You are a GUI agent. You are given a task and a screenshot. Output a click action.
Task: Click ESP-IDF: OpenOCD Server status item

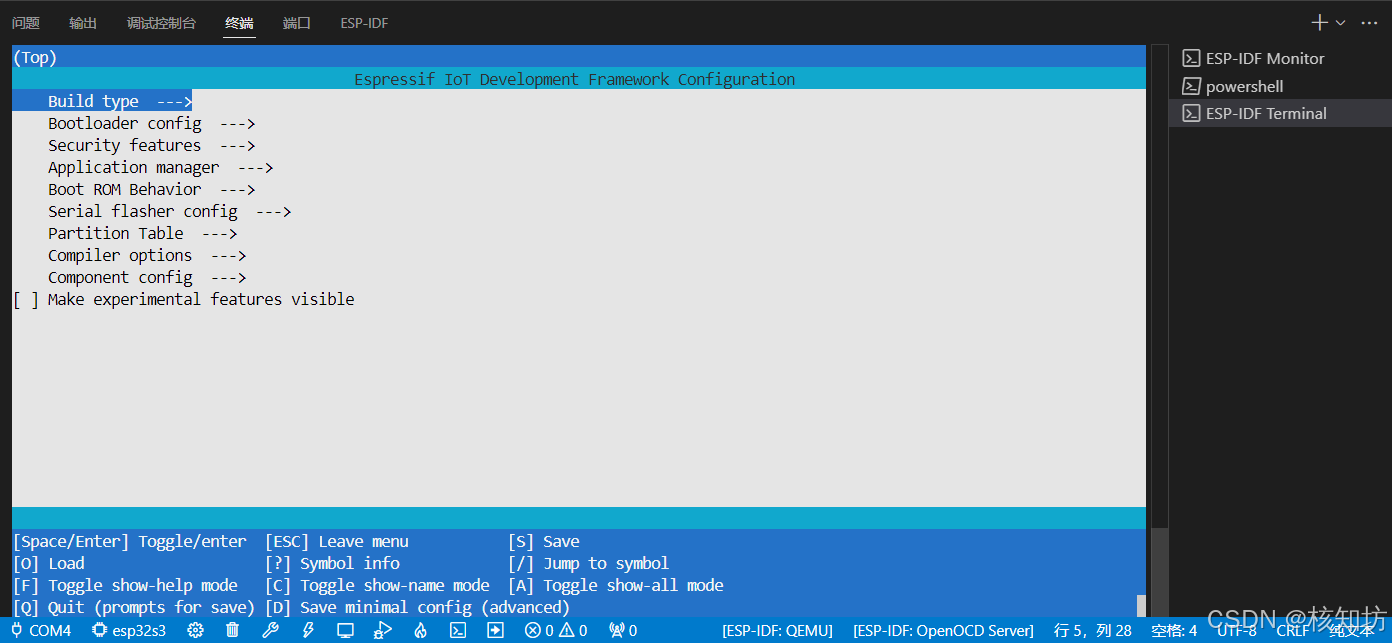pyautogui.click(x=943, y=630)
